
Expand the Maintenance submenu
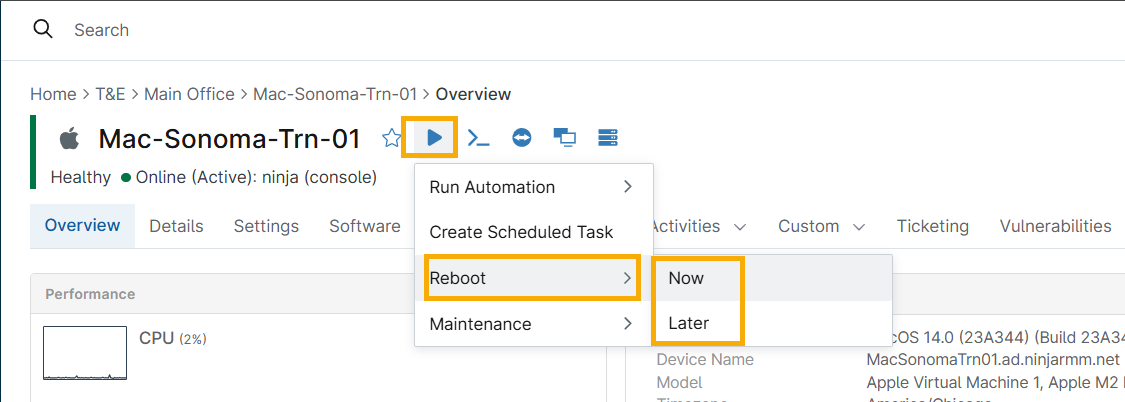pos(532,324)
